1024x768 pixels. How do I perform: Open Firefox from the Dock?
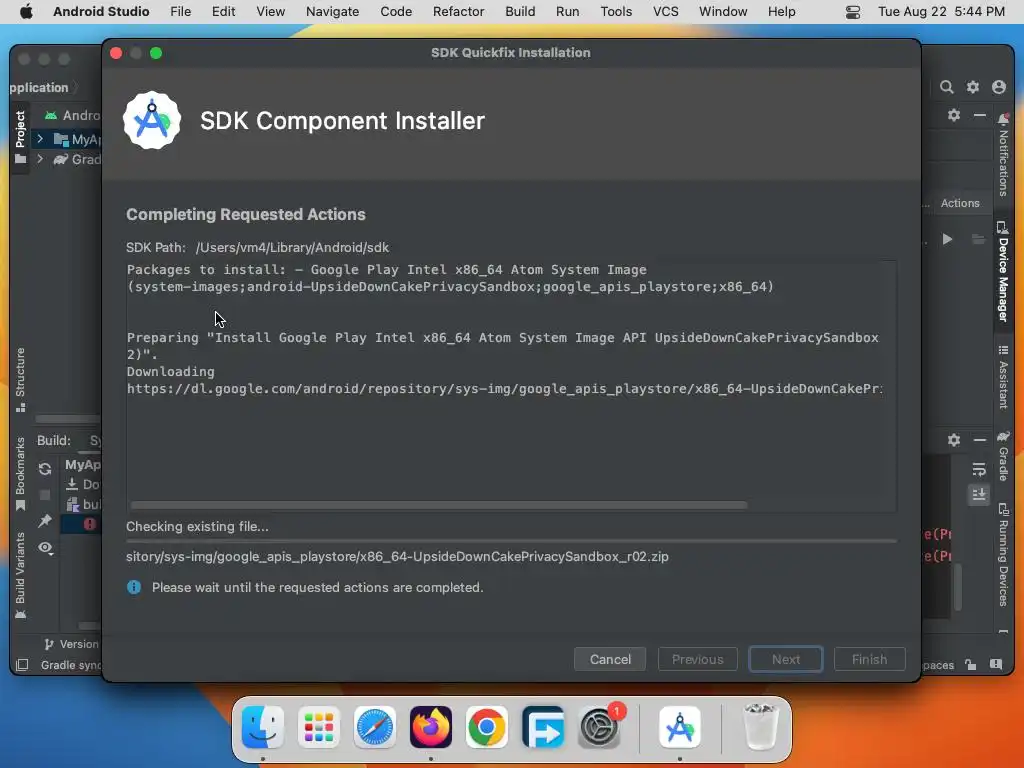tap(431, 727)
